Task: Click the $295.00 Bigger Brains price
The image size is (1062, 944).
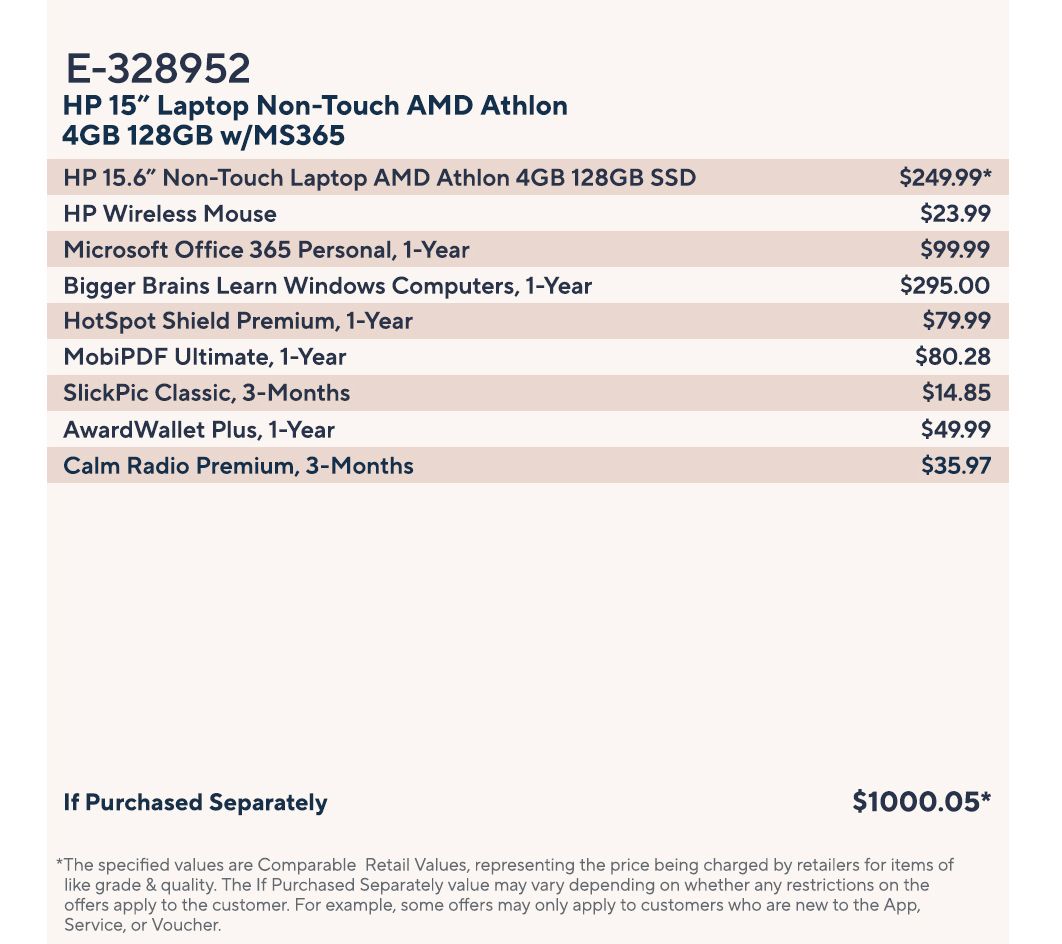Action: point(945,286)
